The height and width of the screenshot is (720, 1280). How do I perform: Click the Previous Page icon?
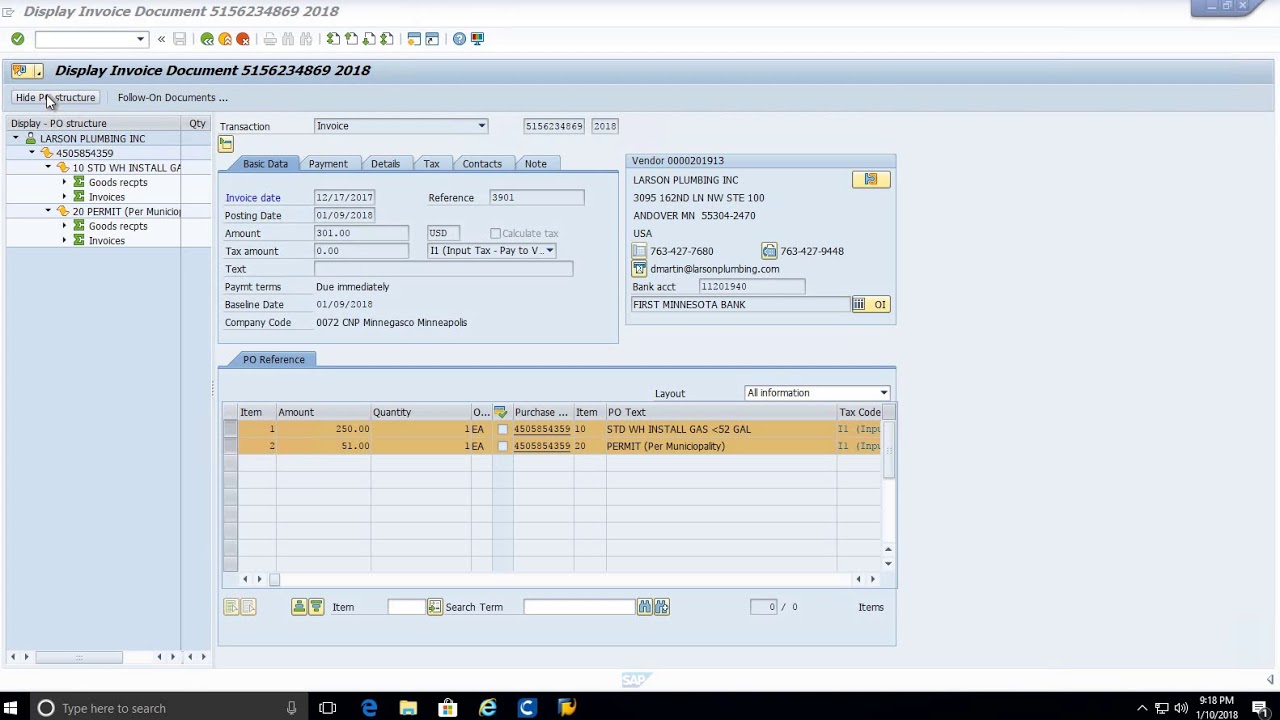(x=351, y=39)
